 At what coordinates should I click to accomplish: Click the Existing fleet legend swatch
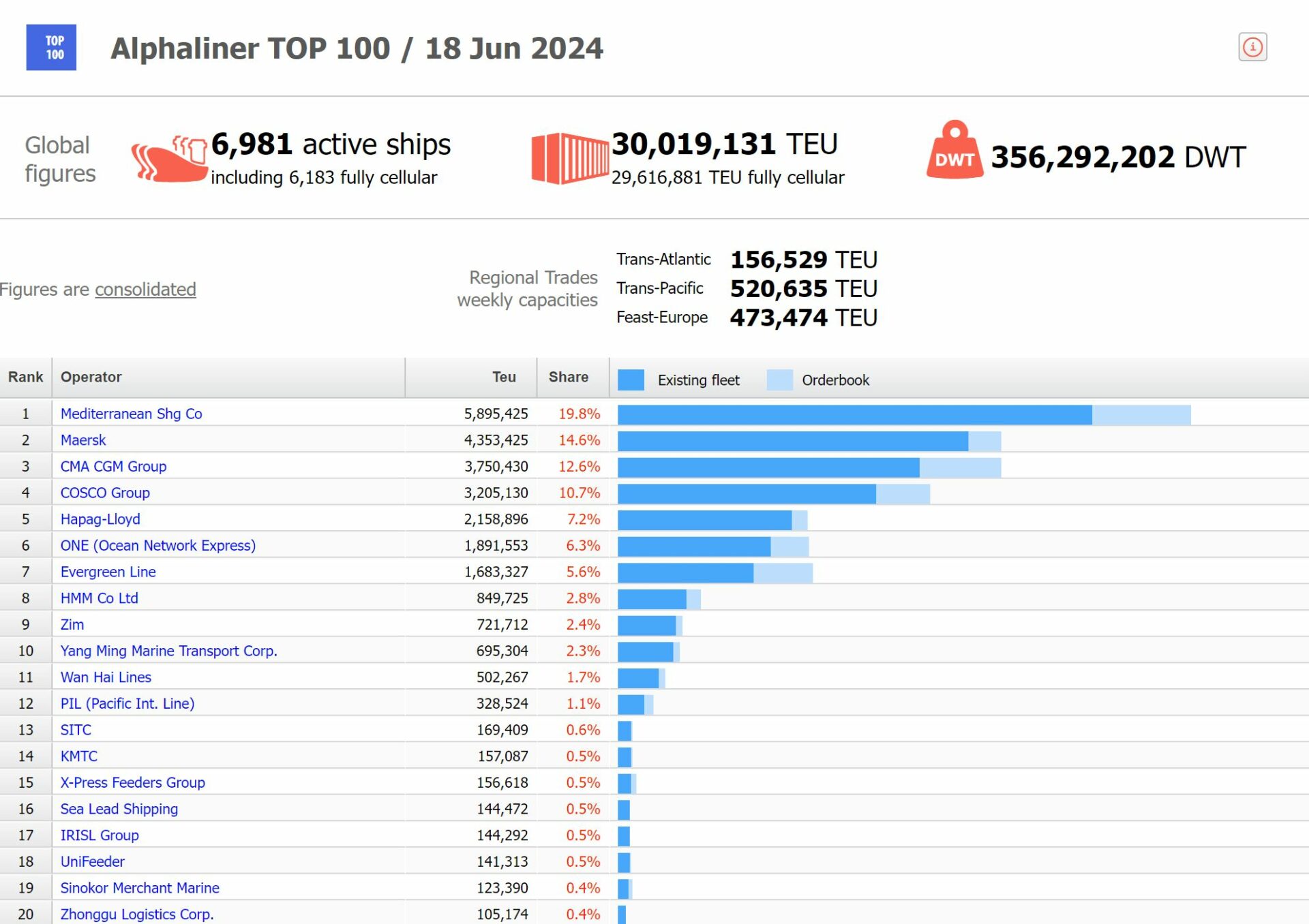(631, 380)
